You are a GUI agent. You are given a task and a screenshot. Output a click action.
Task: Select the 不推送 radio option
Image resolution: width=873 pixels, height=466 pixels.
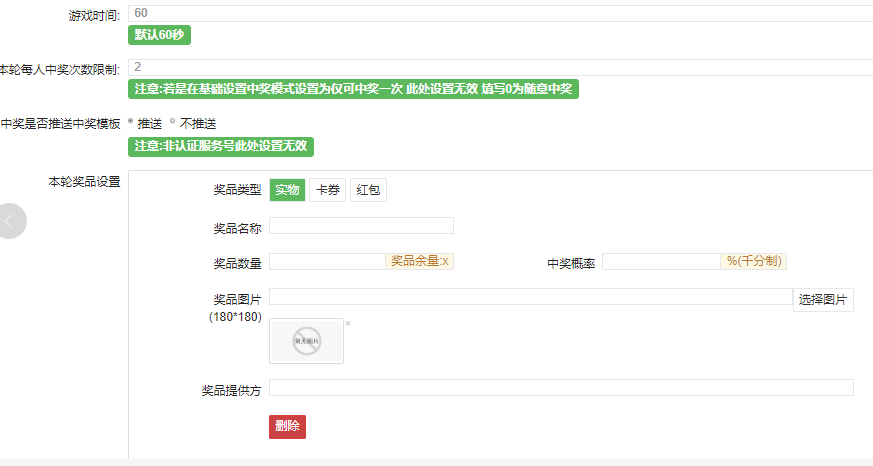click(173, 121)
